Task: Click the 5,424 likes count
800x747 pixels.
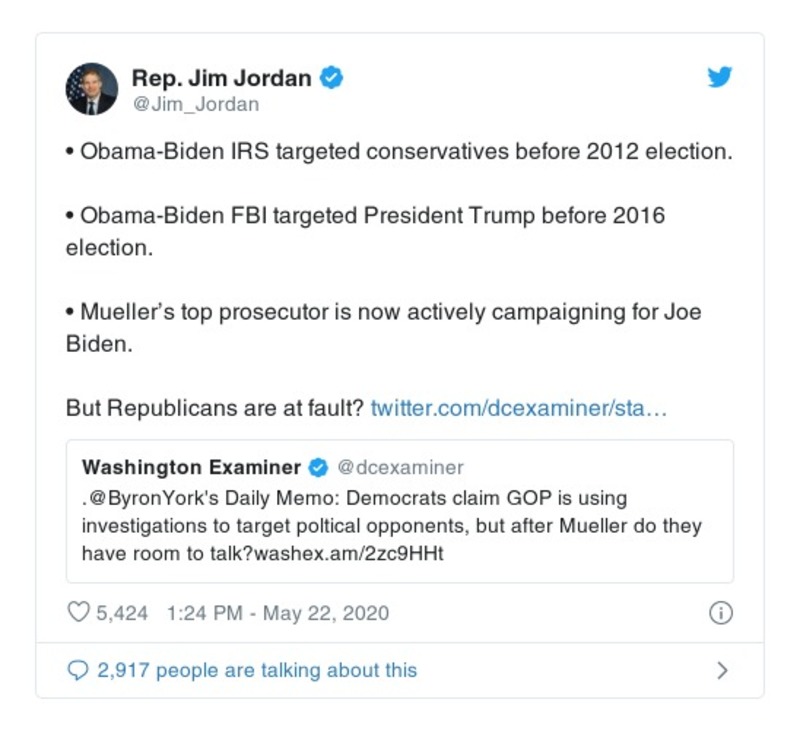Action: (122, 613)
